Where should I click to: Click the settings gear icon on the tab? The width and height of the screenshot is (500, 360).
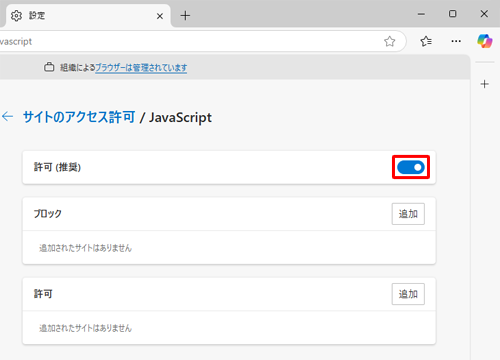(16, 15)
